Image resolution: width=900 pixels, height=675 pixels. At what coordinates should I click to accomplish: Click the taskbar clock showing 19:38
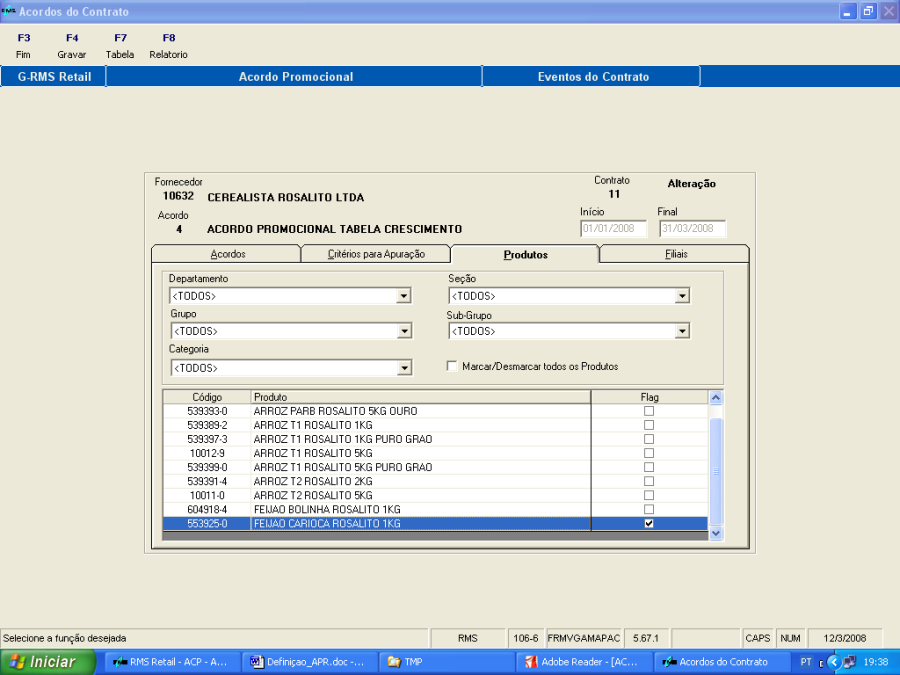pyautogui.click(x=875, y=662)
